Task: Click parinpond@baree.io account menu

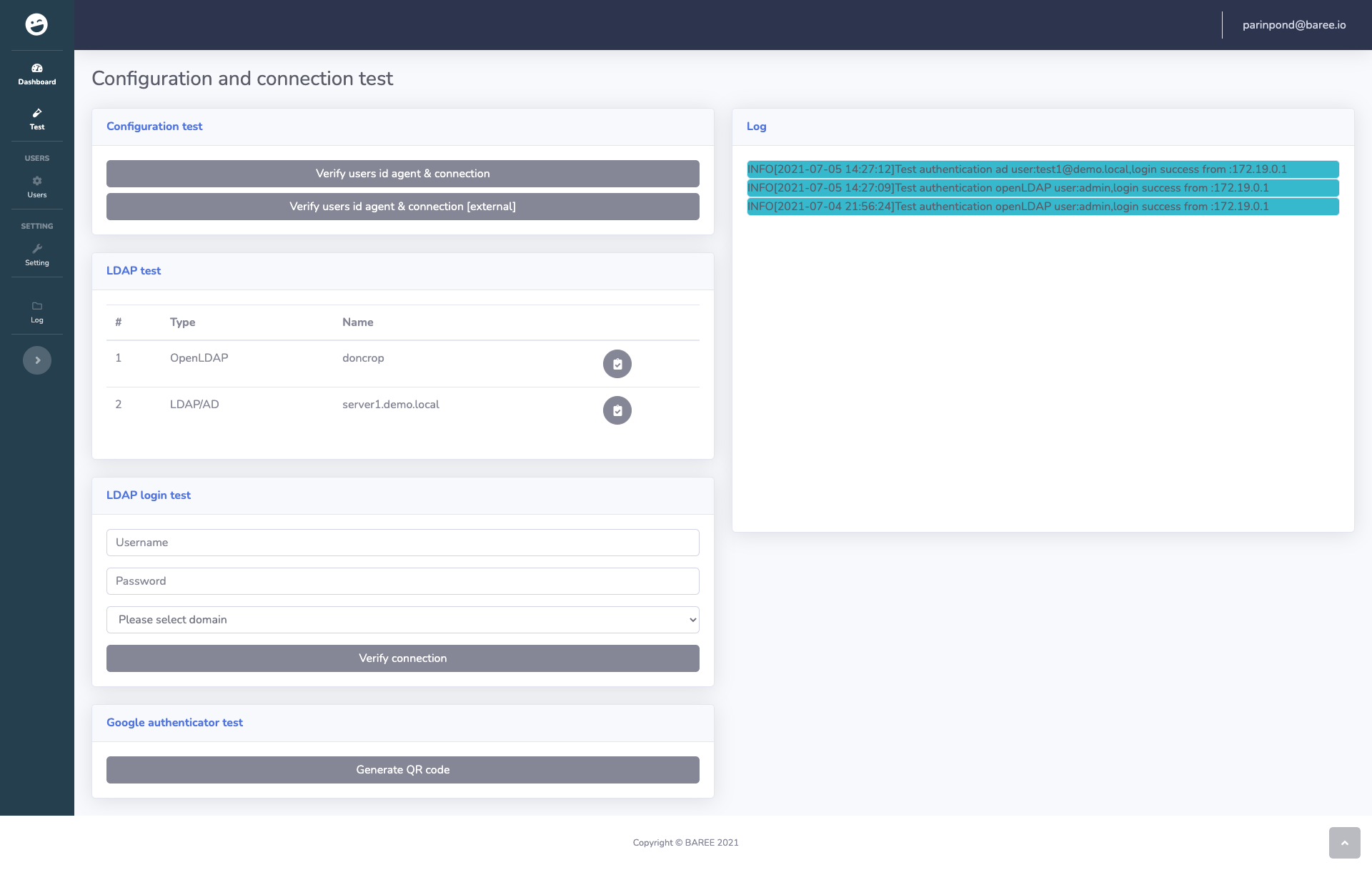Action: click(1293, 24)
